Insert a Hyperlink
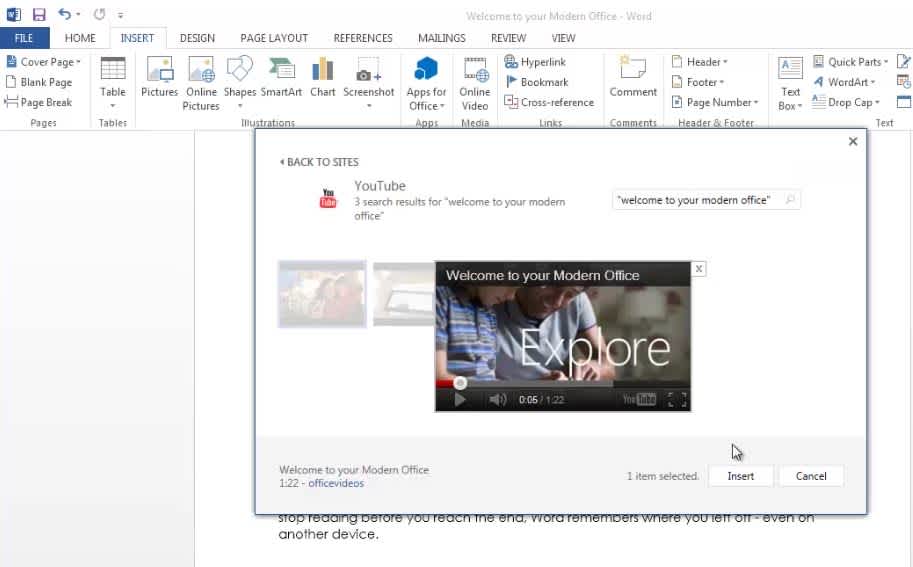913x567 pixels. tap(535, 62)
